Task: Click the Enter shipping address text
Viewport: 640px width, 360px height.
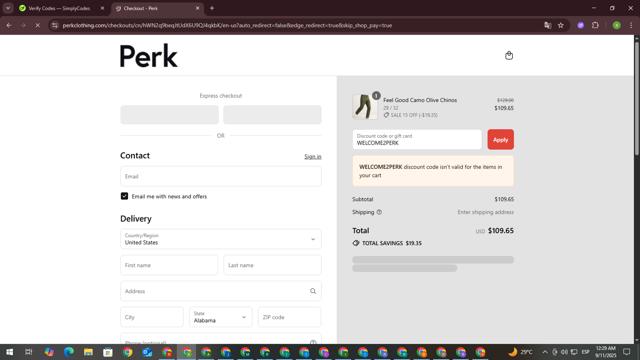Action: [x=485, y=212]
